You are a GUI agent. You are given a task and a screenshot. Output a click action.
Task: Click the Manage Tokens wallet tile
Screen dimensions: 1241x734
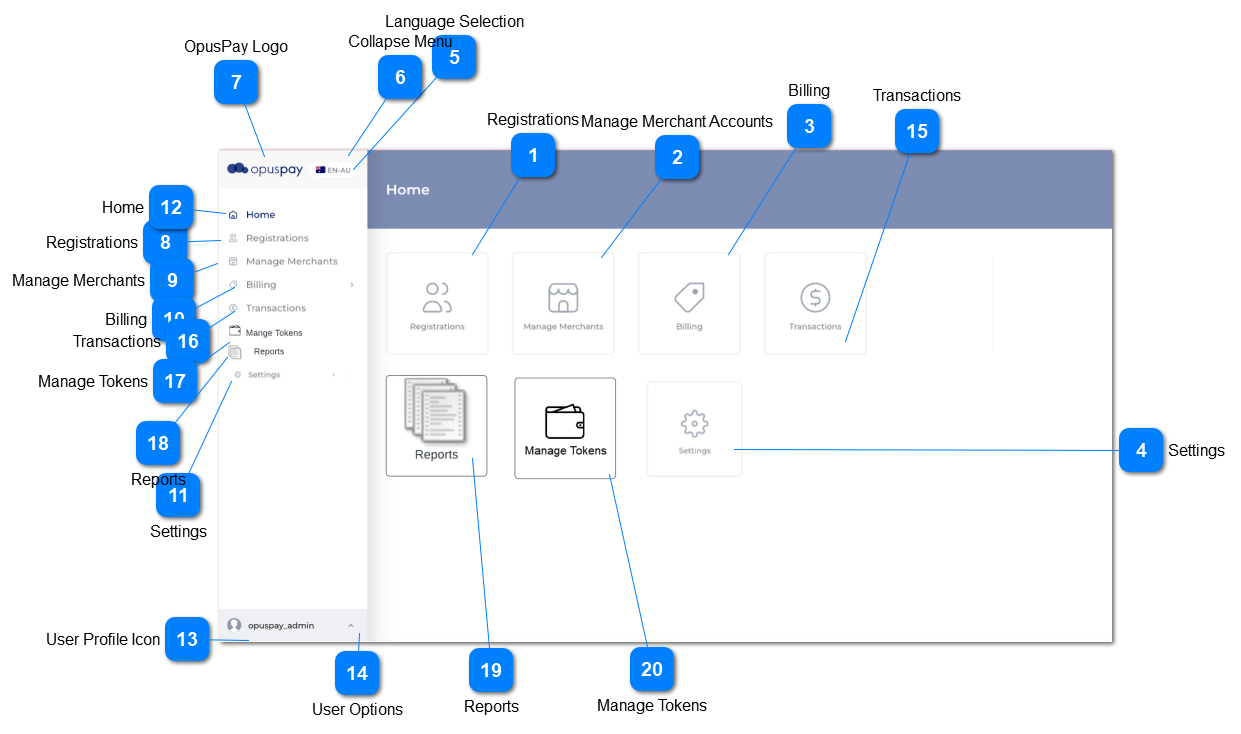point(565,422)
